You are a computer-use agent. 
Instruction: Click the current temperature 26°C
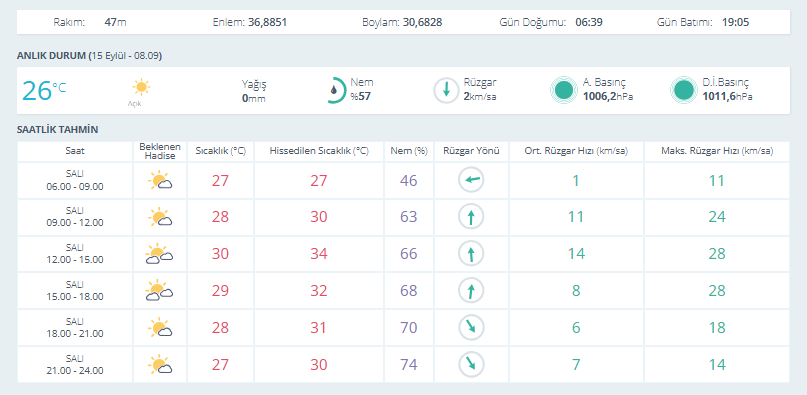tap(44, 91)
